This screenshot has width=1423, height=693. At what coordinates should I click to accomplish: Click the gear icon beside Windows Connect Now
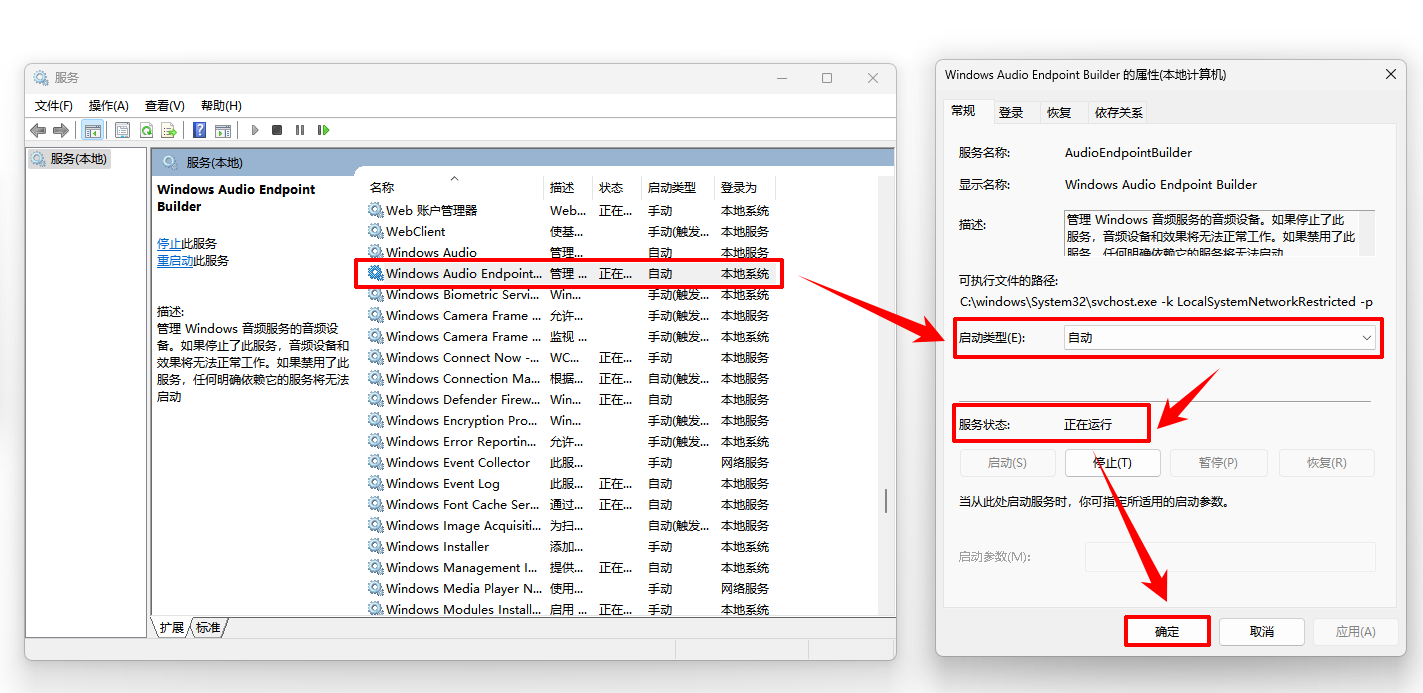click(376, 357)
